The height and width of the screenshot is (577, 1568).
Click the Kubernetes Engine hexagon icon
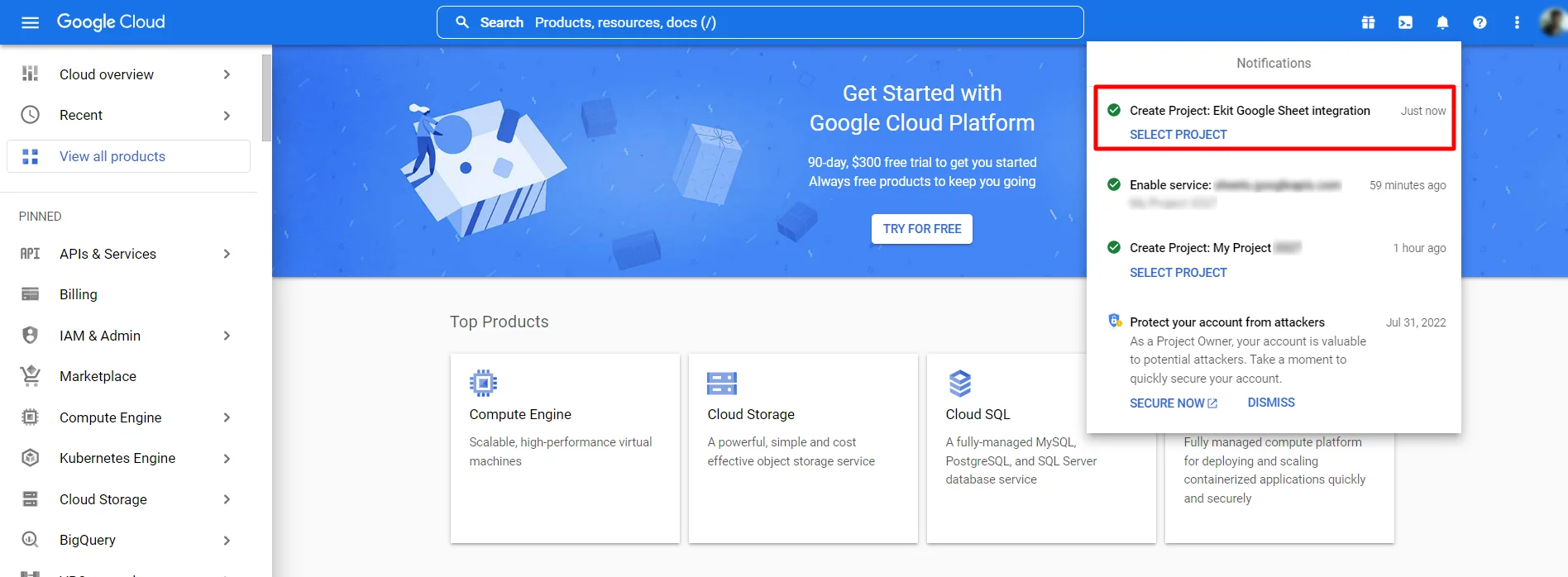click(30, 458)
